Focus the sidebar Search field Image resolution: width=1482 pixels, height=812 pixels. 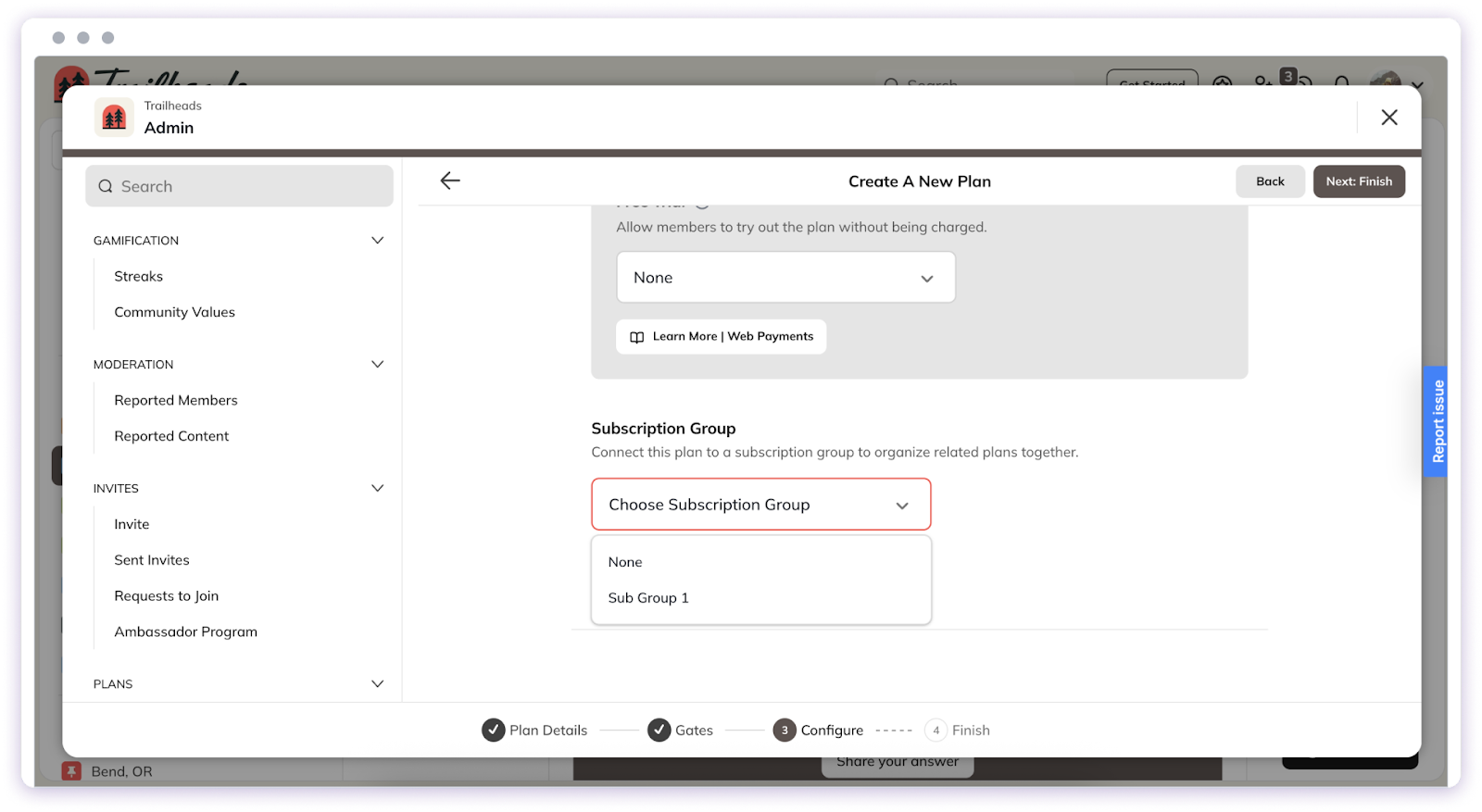point(239,186)
